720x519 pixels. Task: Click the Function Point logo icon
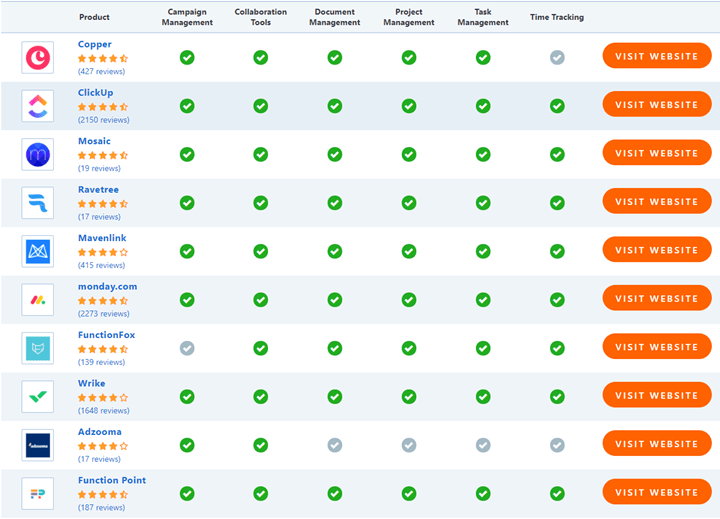(38, 493)
